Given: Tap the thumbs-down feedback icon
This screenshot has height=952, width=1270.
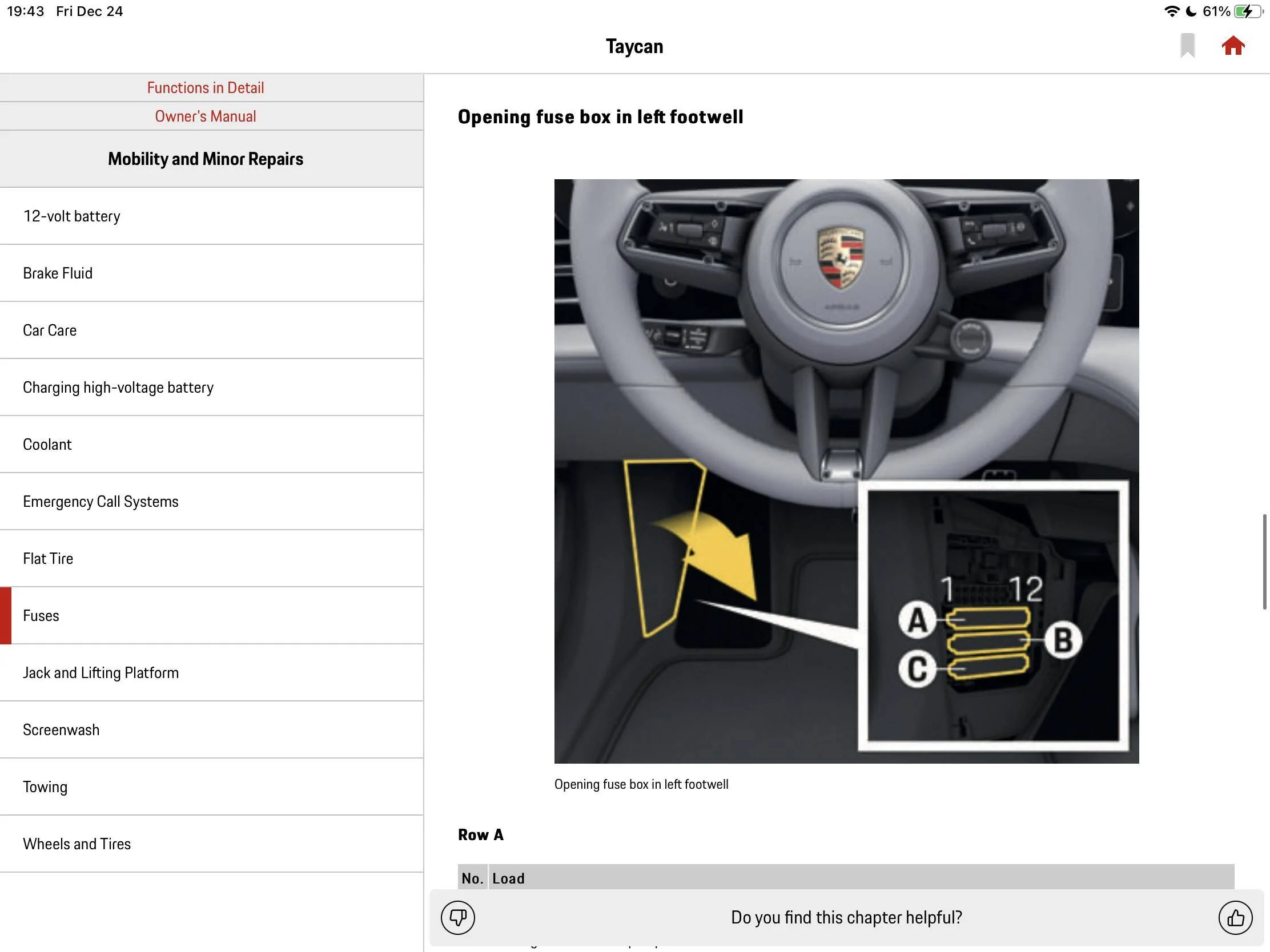Looking at the screenshot, I should click(x=457, y=918).
